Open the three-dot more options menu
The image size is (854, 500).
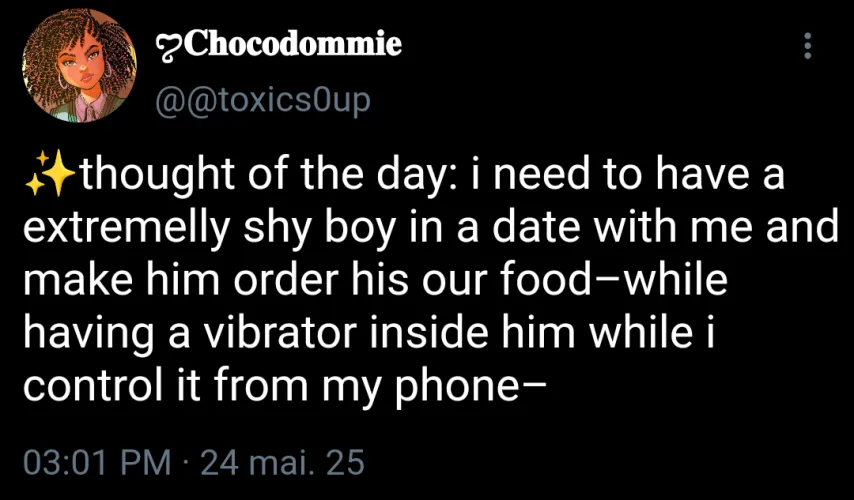pyautogui.click(x=808, y=46)
